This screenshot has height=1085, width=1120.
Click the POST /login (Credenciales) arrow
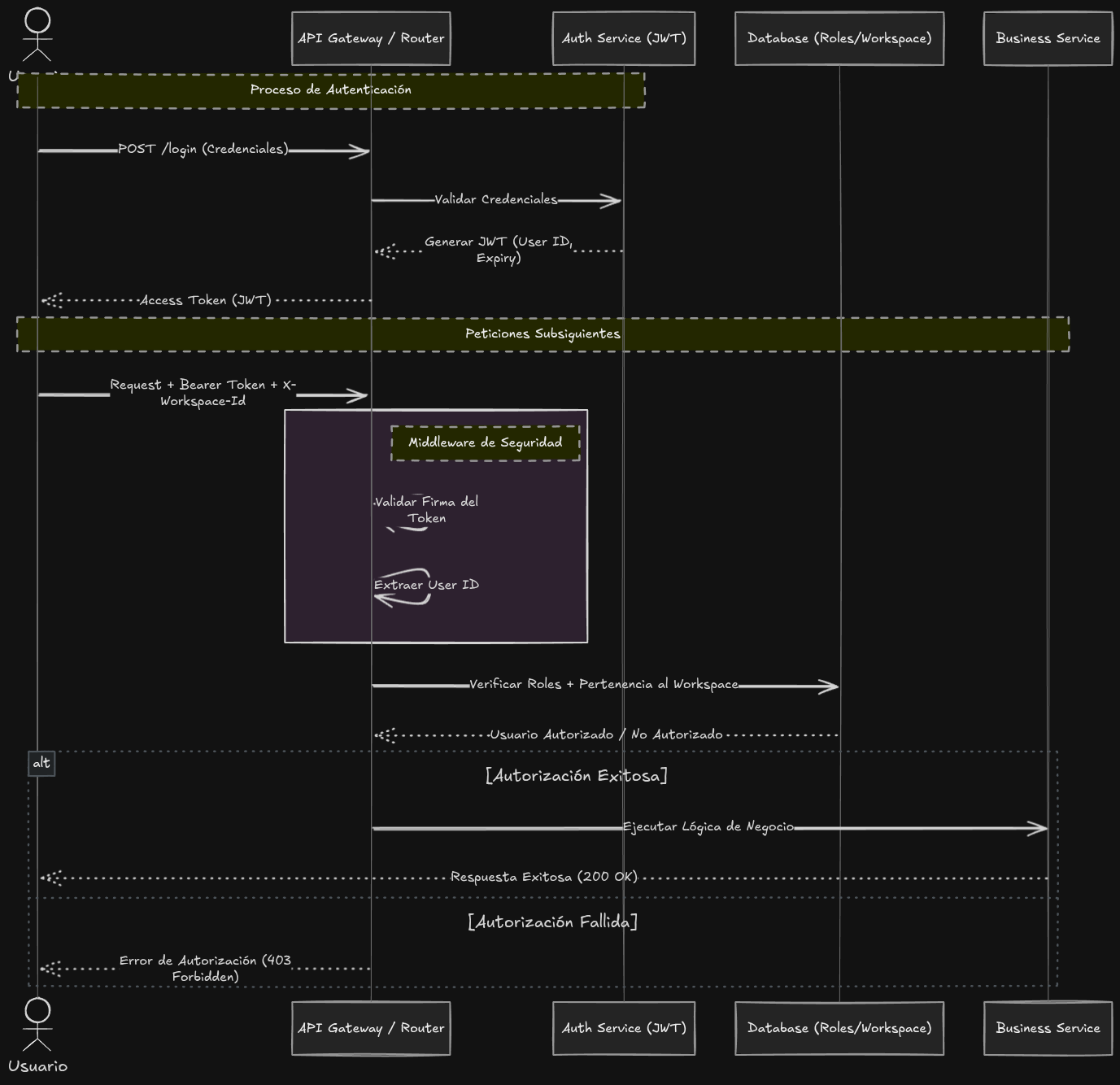(x=203, y=150)
